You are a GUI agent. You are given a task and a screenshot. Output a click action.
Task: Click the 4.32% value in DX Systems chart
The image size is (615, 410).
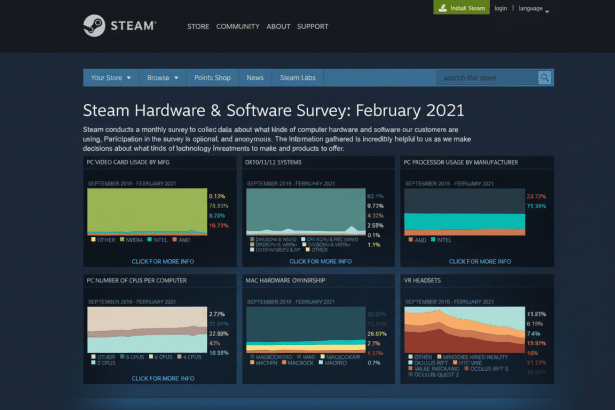click(x=375, y=215)
